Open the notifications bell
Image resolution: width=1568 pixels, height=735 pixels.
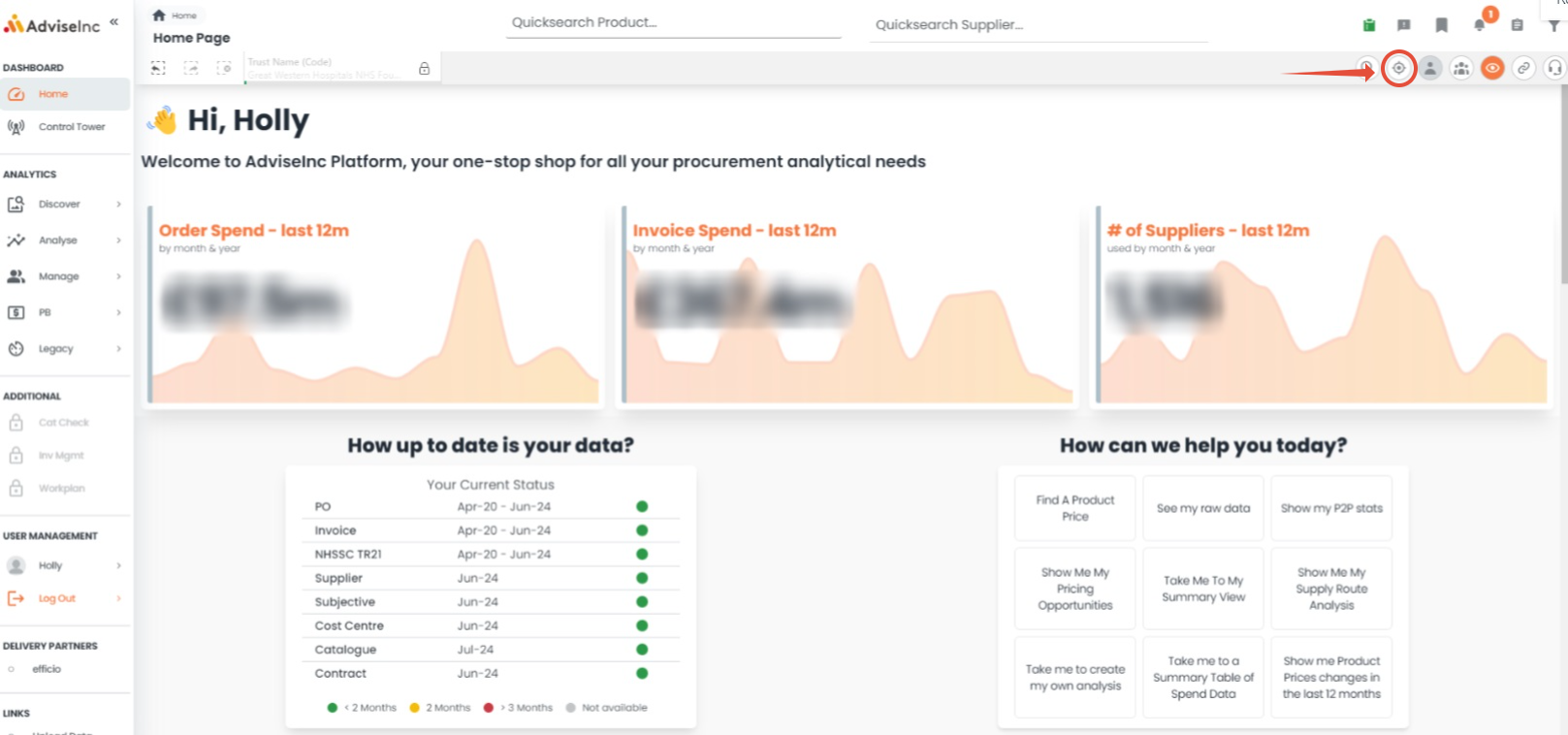click(1480, 25)
